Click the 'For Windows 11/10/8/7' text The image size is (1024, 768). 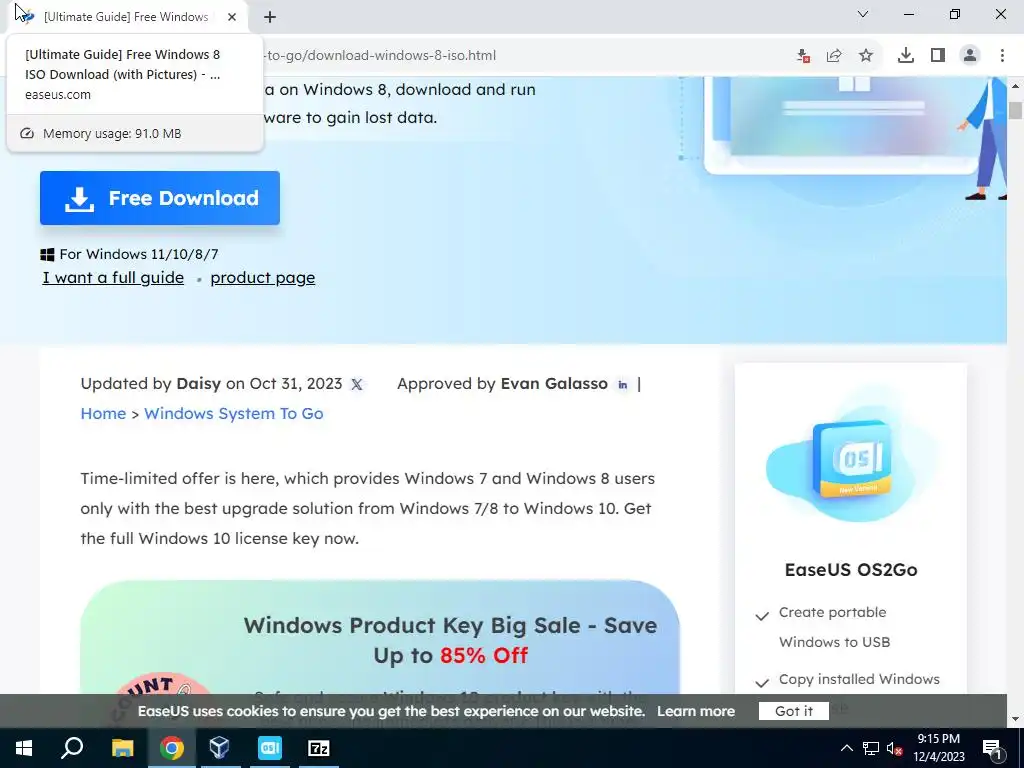pos(139,254)
